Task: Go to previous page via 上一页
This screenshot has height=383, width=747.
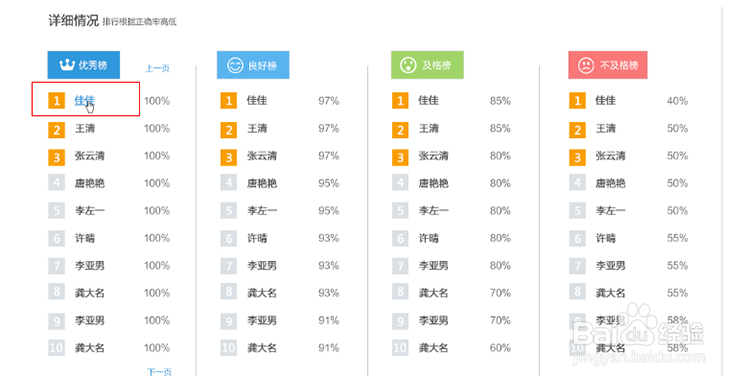Action: (157, 68)
